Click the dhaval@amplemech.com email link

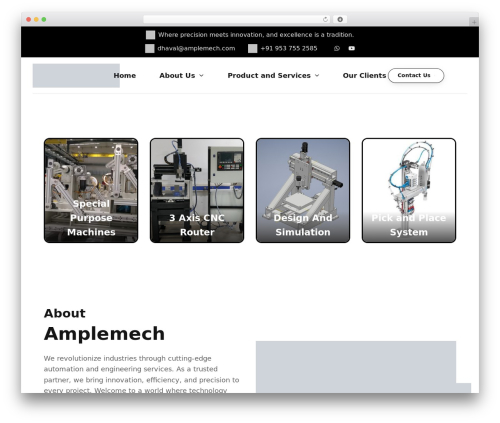point(196,48)
